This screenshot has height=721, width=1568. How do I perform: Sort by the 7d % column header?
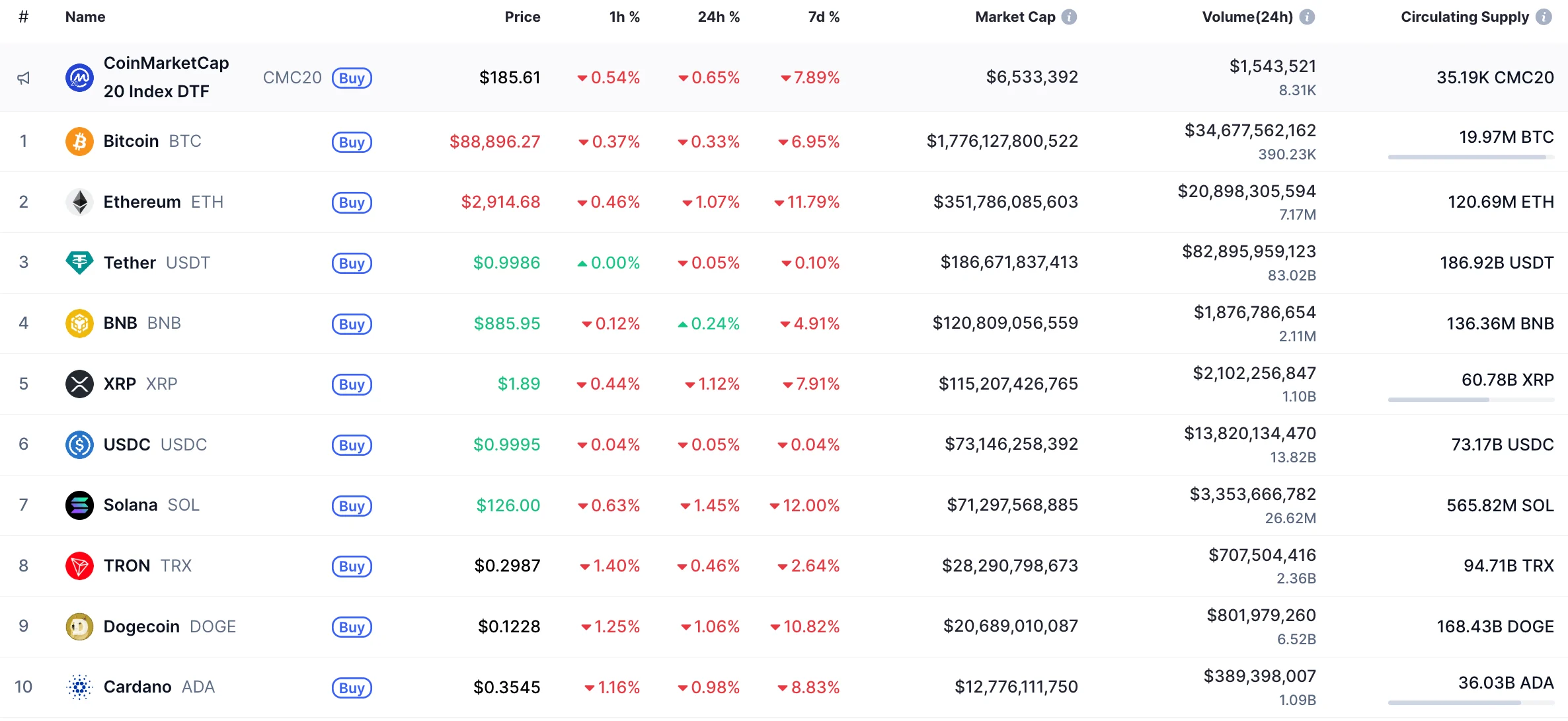coord(824,17)
